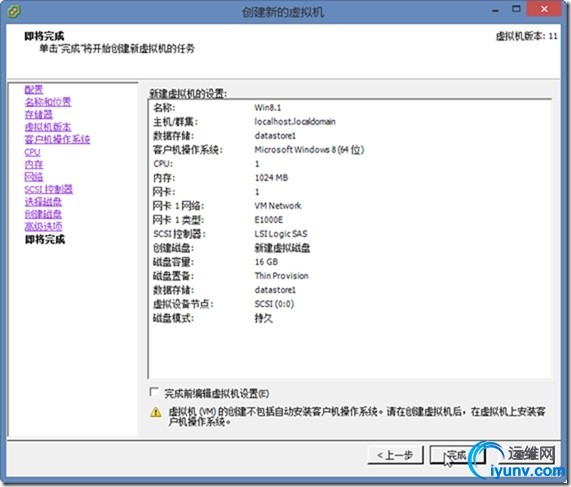Select the E1000E adapter type value
The image size is (571, 487).
click(269, 220)
